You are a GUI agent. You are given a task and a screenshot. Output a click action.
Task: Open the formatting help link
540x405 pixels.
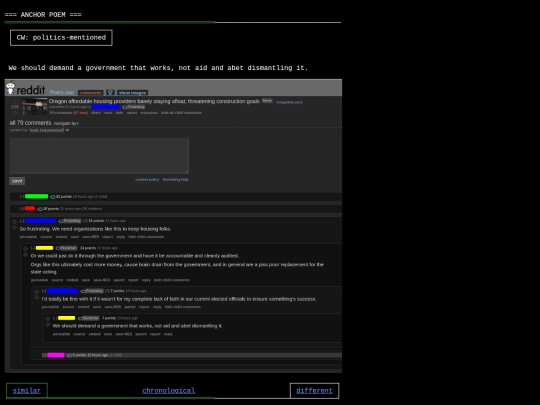pos(175,180)
